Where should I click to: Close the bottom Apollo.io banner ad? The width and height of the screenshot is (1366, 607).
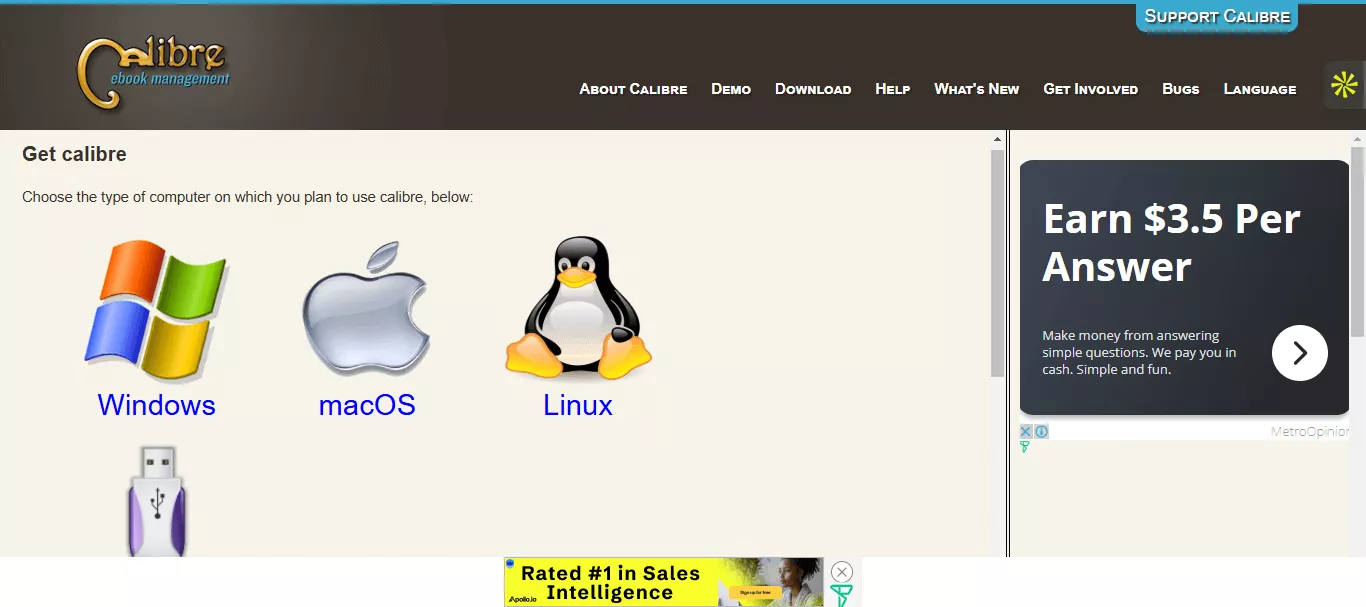[842, 572]
